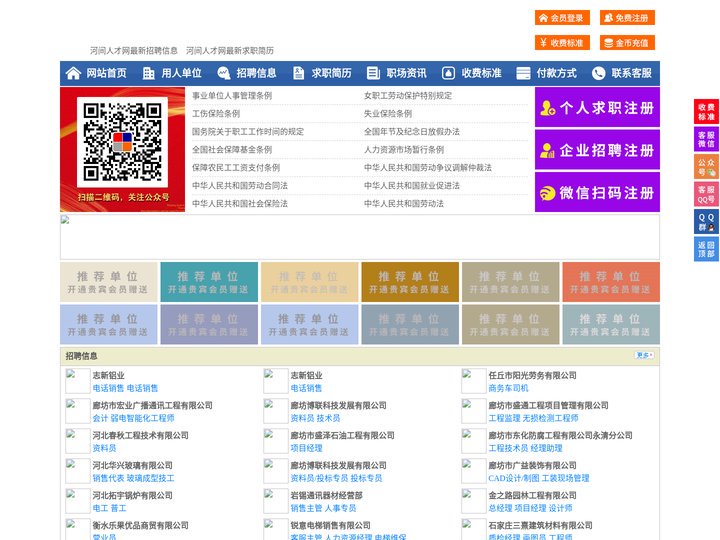Open 金之路园林工程有限公司 link

532,495
